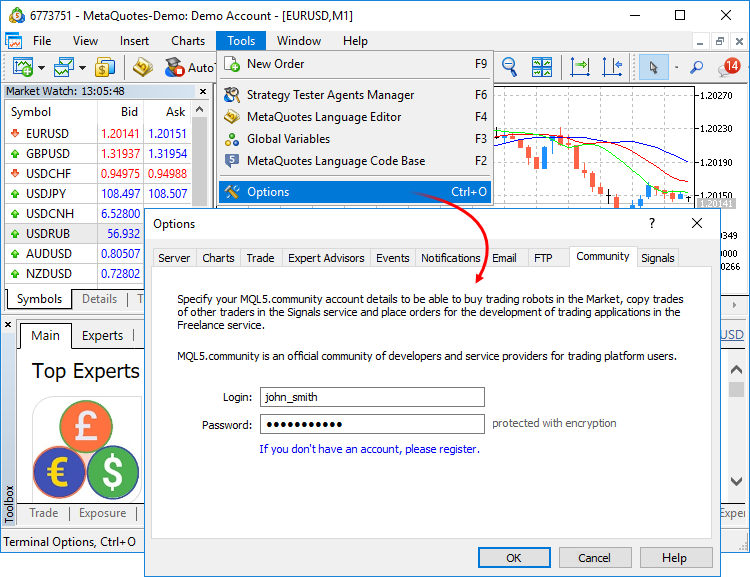Click OK in the Options dialog

pos(514,558)
